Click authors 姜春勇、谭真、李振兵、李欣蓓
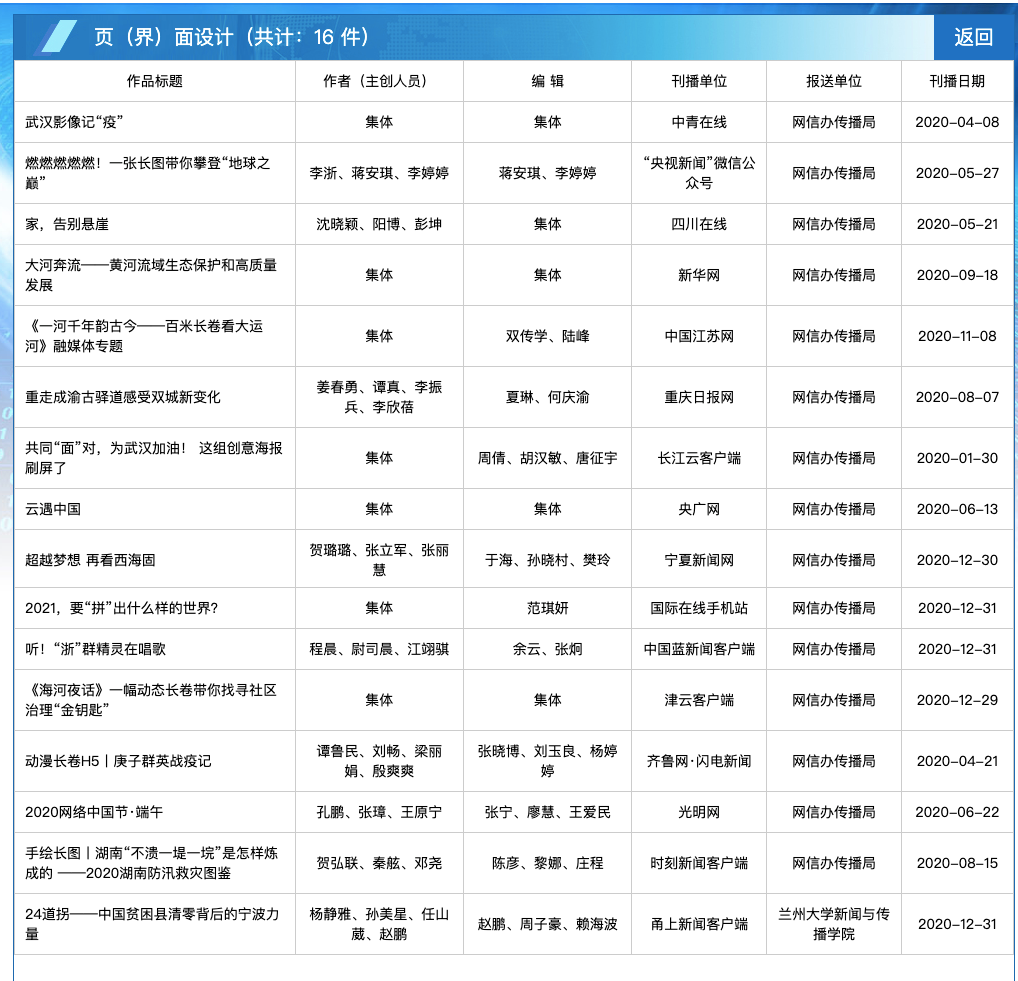Screen dimensions: 1018x981 379,397
